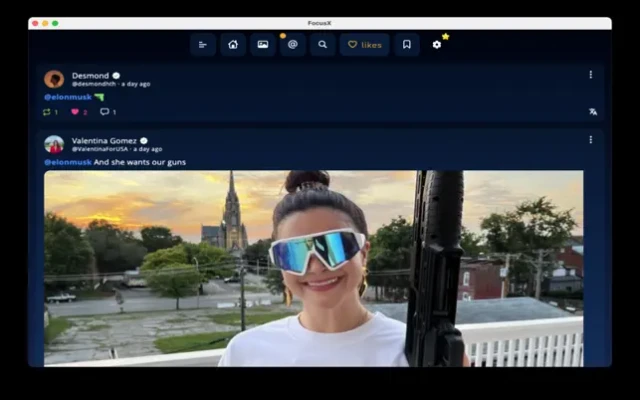640x400 pixels.
Task: Switch to the likes tab
Action: [364, 45]
